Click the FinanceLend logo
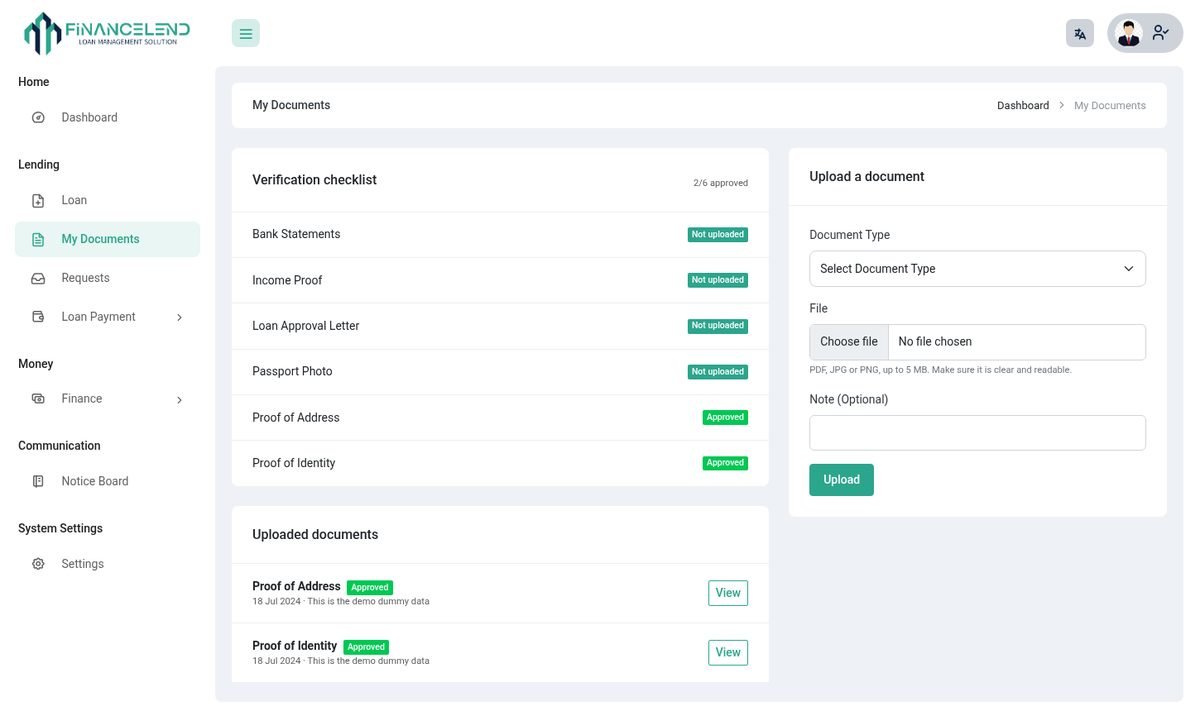The width and height of the screenshot is (1200, 711). pos(107,33)
